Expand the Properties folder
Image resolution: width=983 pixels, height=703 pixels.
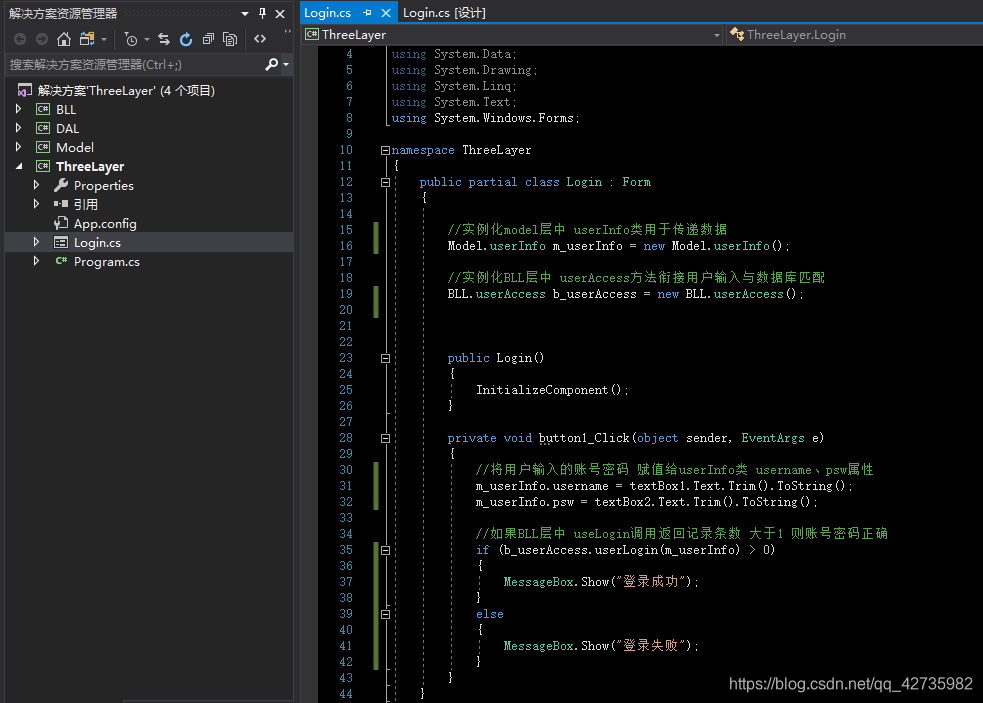pos(36,185)
